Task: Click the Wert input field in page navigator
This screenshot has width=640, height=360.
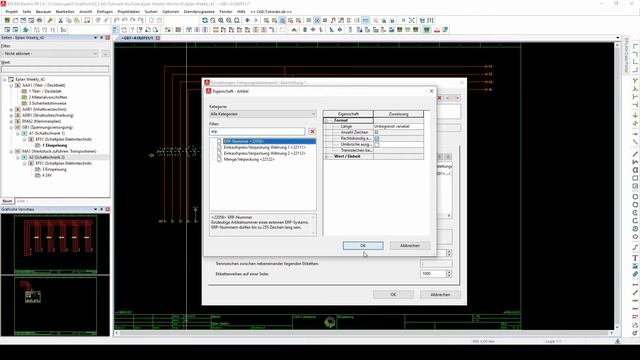Action: pyautogui.click(x=55, y=69)
